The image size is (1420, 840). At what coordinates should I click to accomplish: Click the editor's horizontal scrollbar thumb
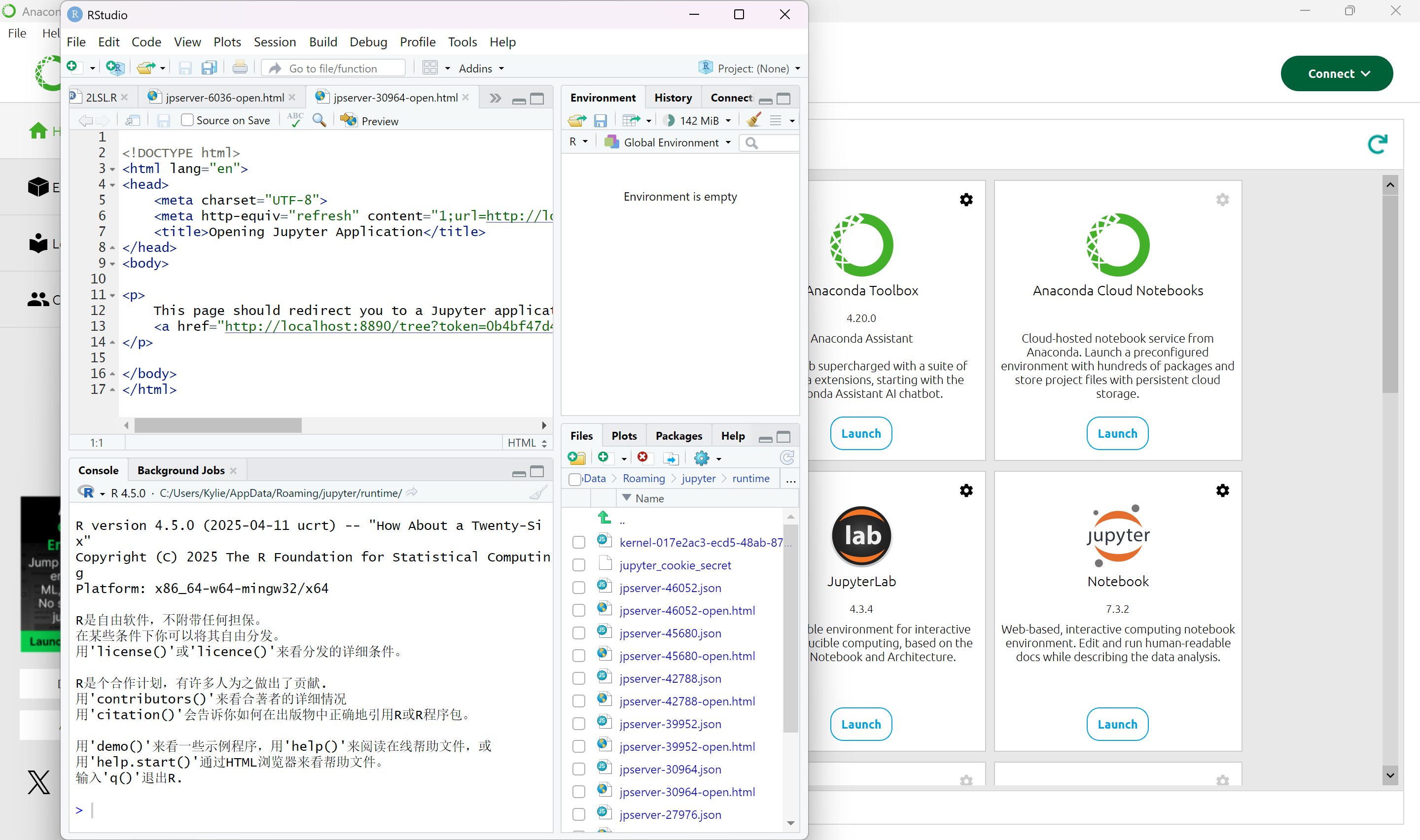click(218, 425)
